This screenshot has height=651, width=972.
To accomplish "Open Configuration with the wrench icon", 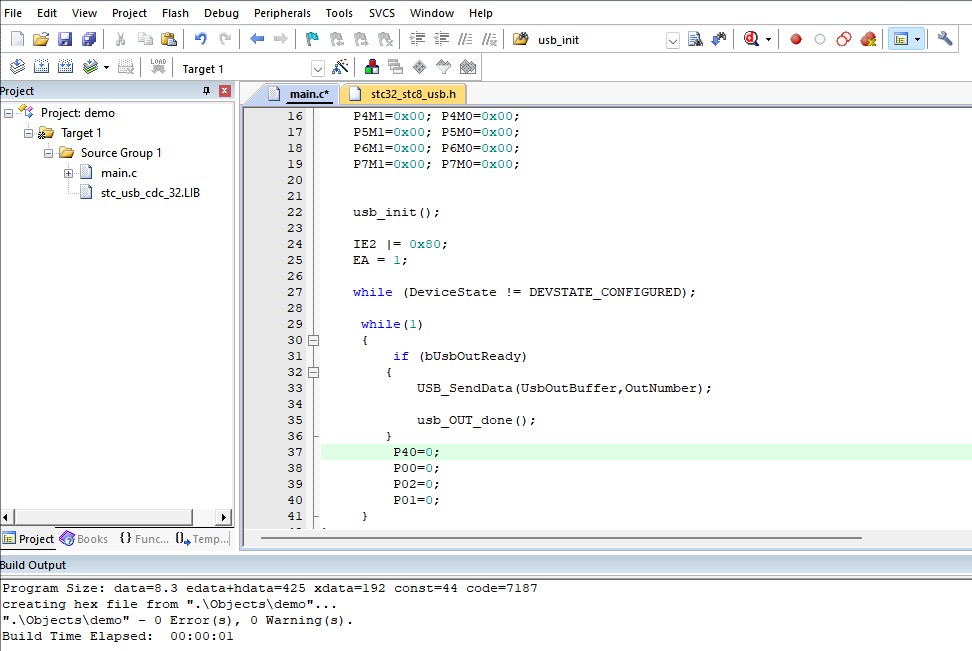I will tap(945, 39).
